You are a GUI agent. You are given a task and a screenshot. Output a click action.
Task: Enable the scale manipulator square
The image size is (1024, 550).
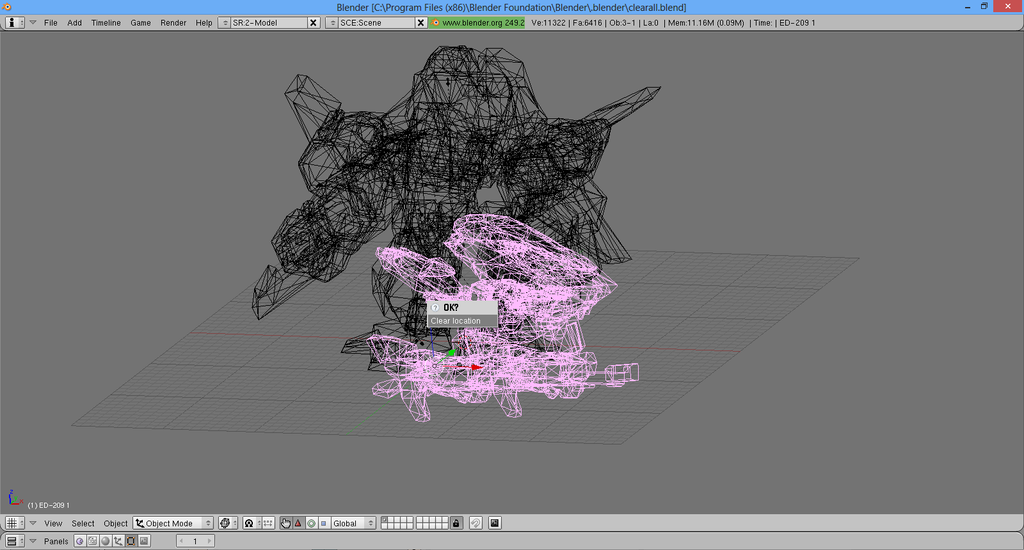pos(323,523)
